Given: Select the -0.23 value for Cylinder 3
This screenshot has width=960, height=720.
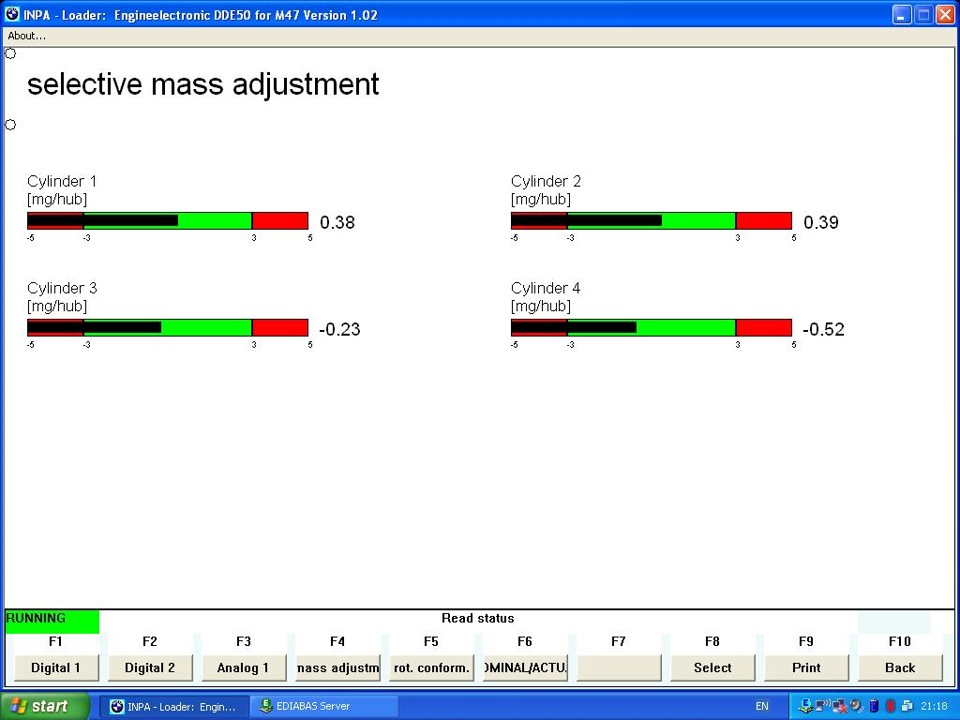Looking at the screenshot, I should pos(340,329).
